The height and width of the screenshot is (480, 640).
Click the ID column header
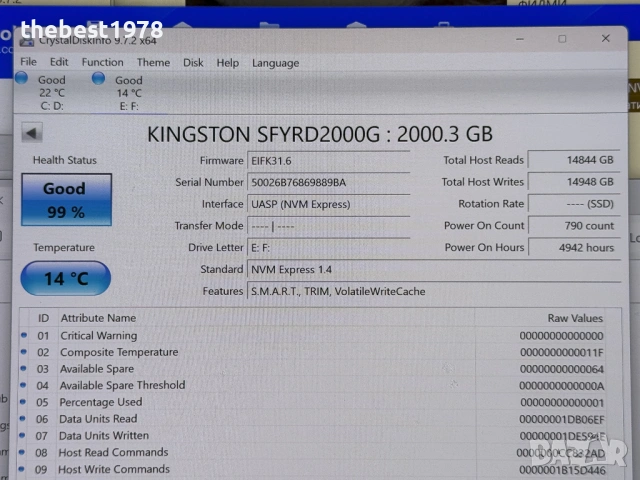pyautogui.click(x=43, y=318)
